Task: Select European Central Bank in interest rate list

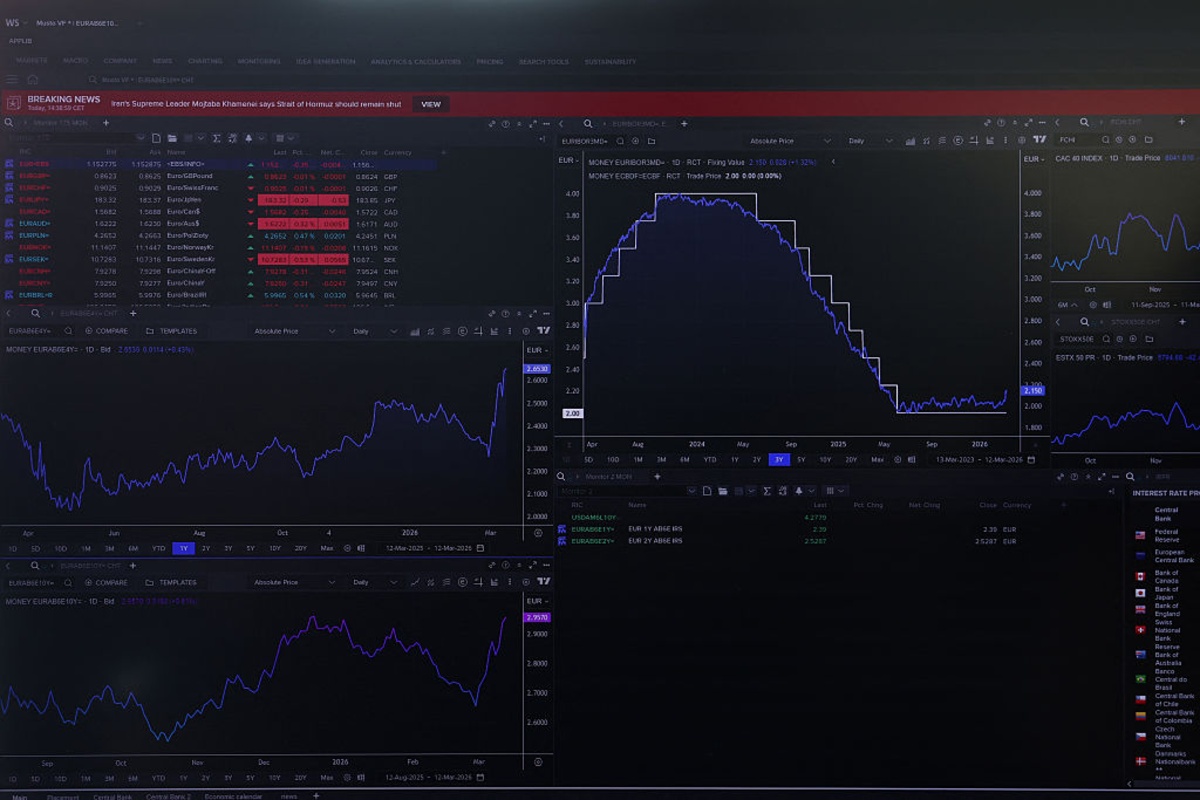Action: click(x=1166, y=556)
